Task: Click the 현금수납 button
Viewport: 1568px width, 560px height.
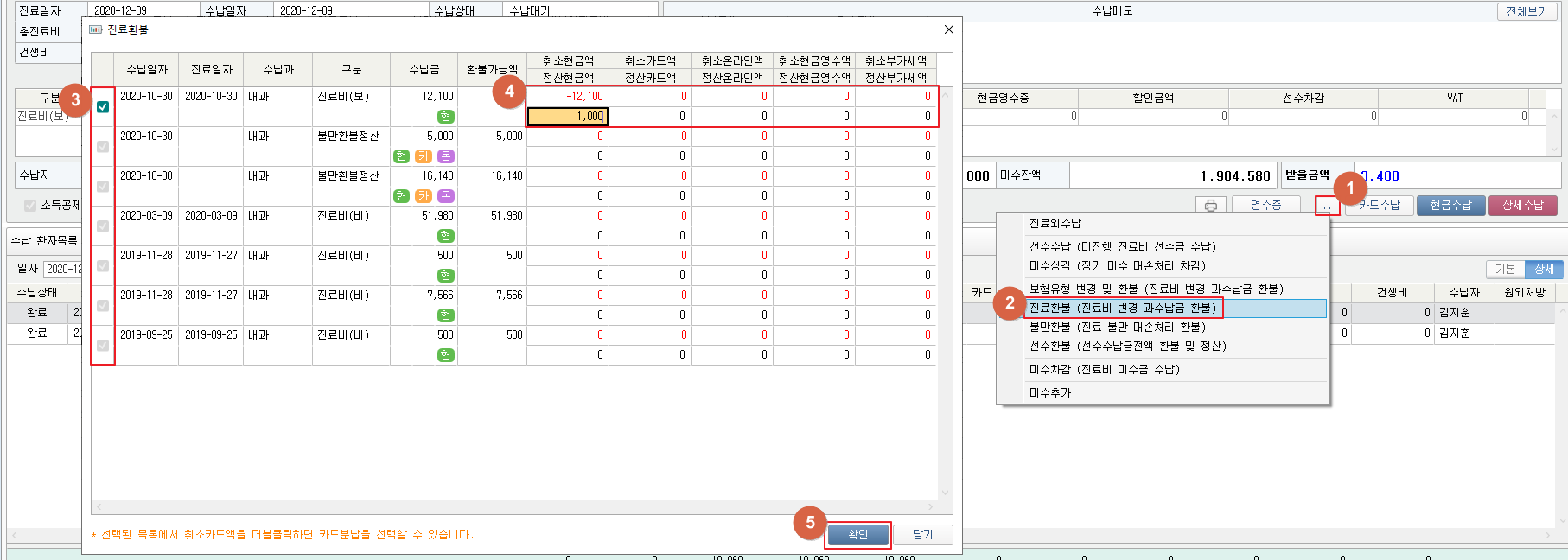Action: 1450,206
